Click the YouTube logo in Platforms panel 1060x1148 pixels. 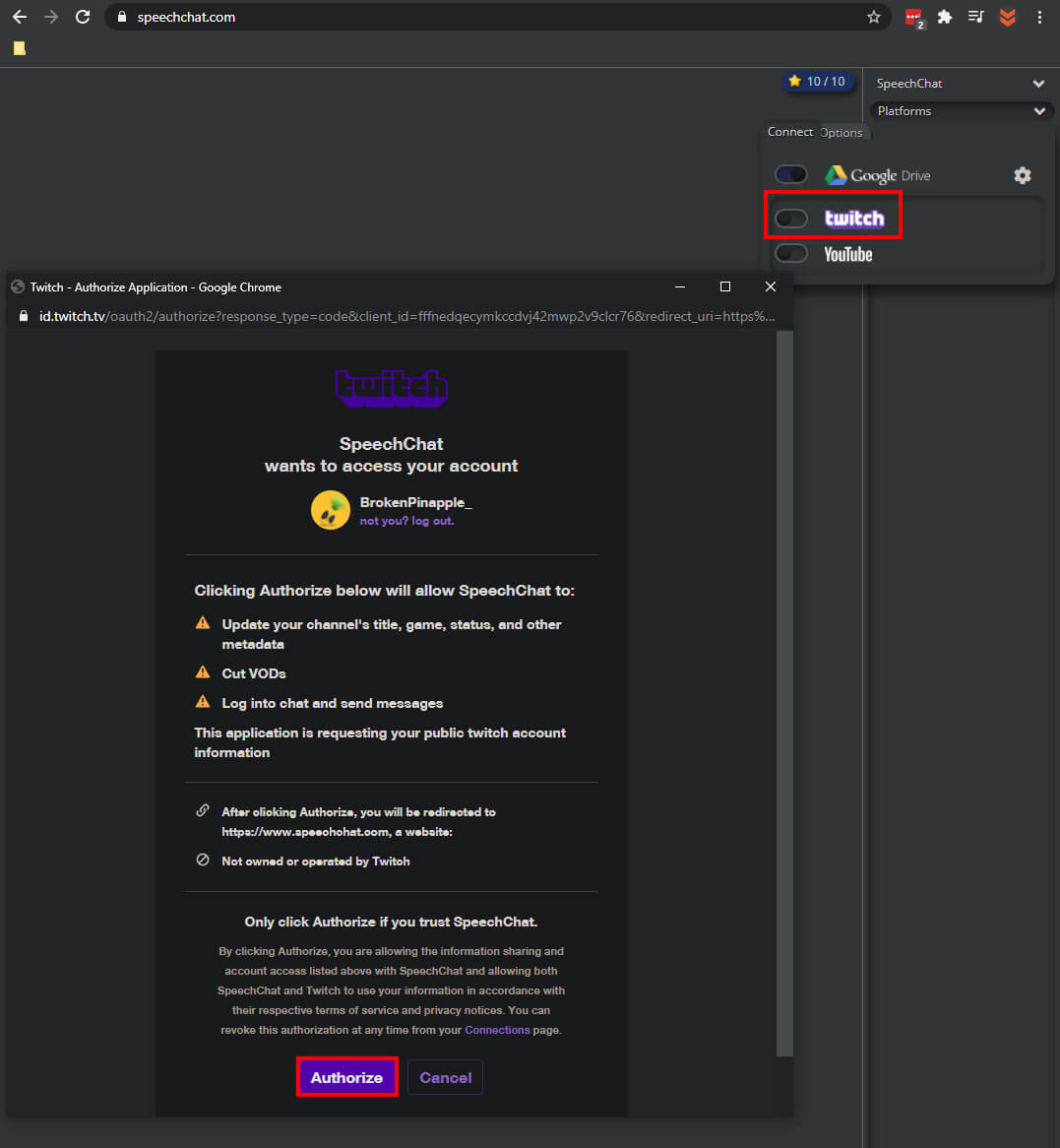point(848,254)
